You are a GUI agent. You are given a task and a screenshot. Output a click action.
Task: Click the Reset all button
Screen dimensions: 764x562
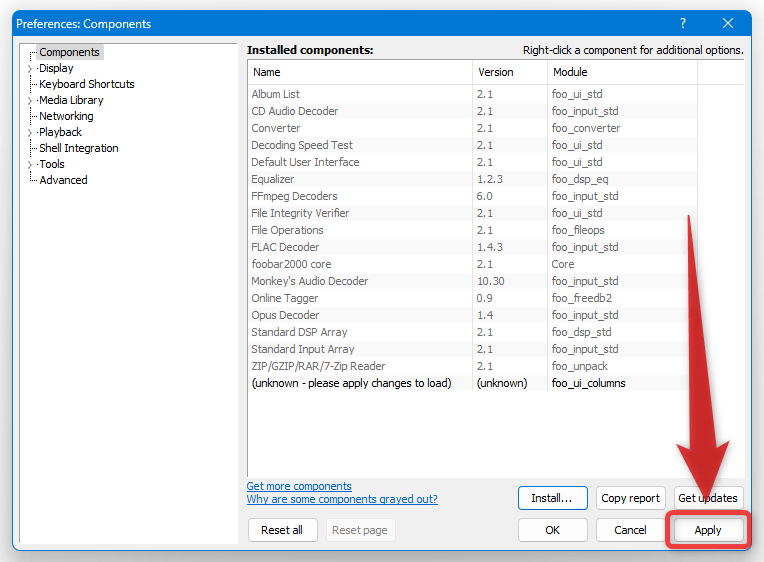[282, 530]
